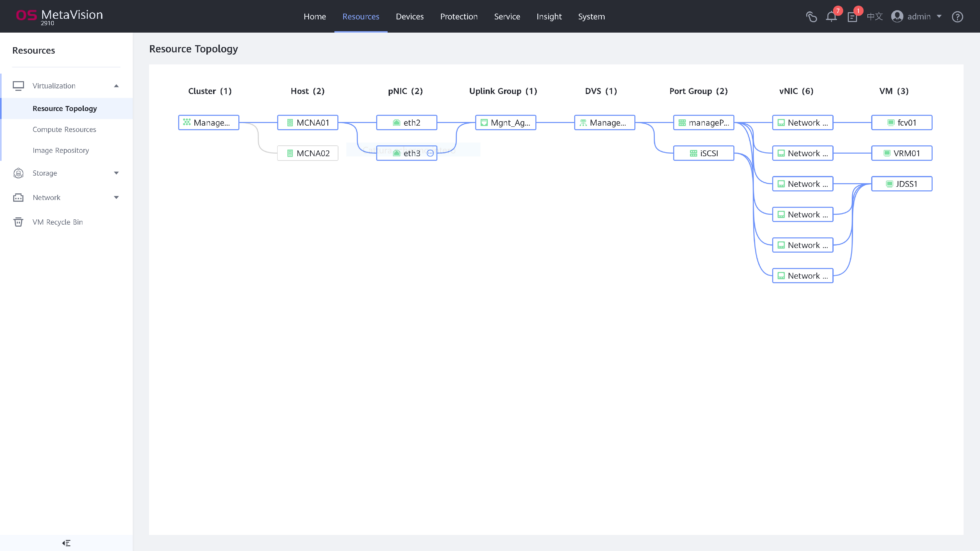This screenshot has height=551, width=980.
Task: Open the Devices tab
Action: [x=409, y=17]
